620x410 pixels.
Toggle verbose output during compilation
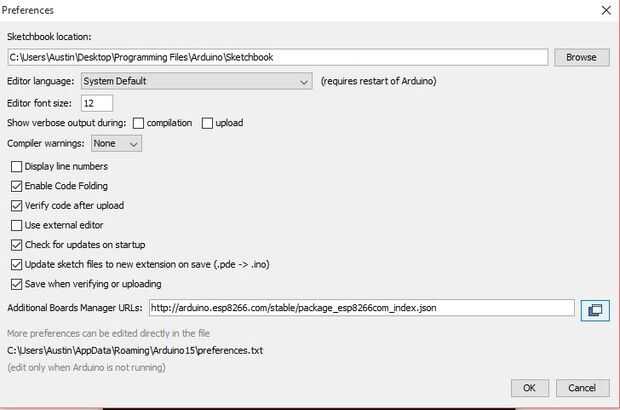pyautogui.click(x=138, y=123)
